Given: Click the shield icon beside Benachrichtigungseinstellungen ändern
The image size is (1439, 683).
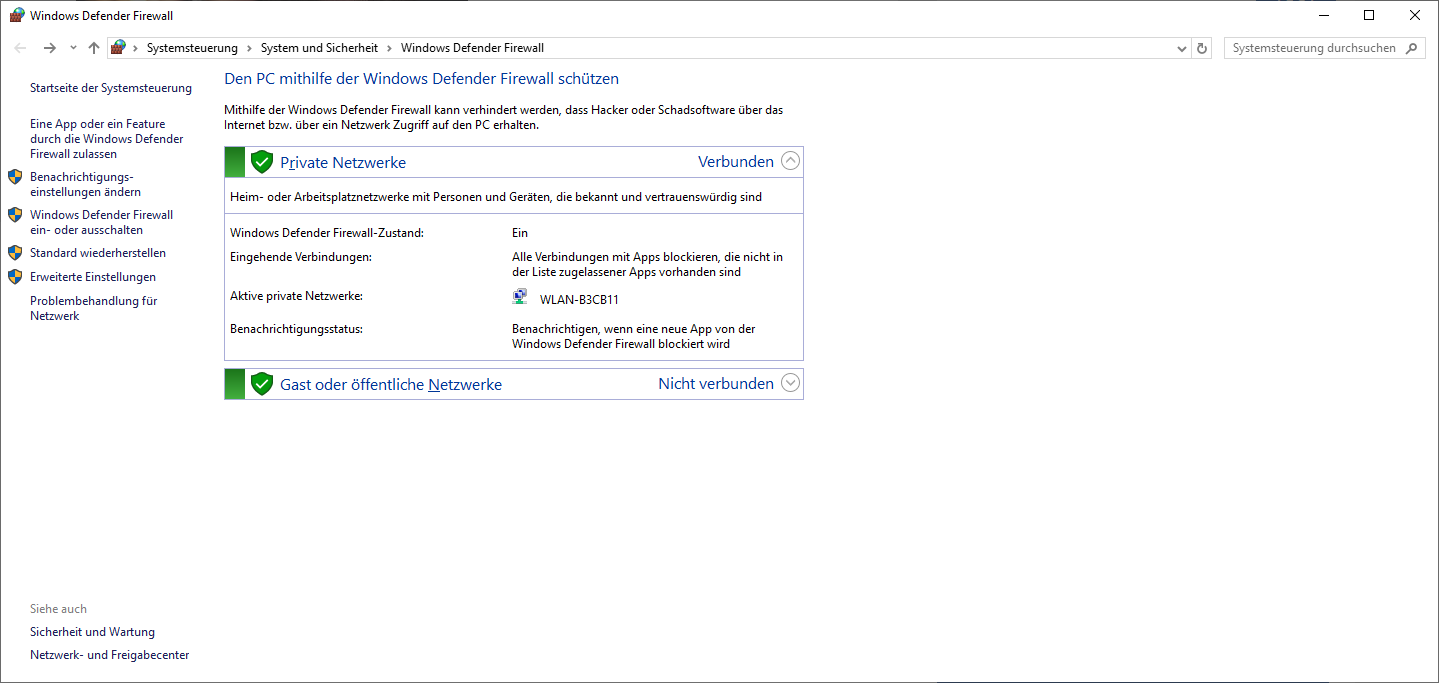Looking at the screenshot, I should (x=15, y=177).
